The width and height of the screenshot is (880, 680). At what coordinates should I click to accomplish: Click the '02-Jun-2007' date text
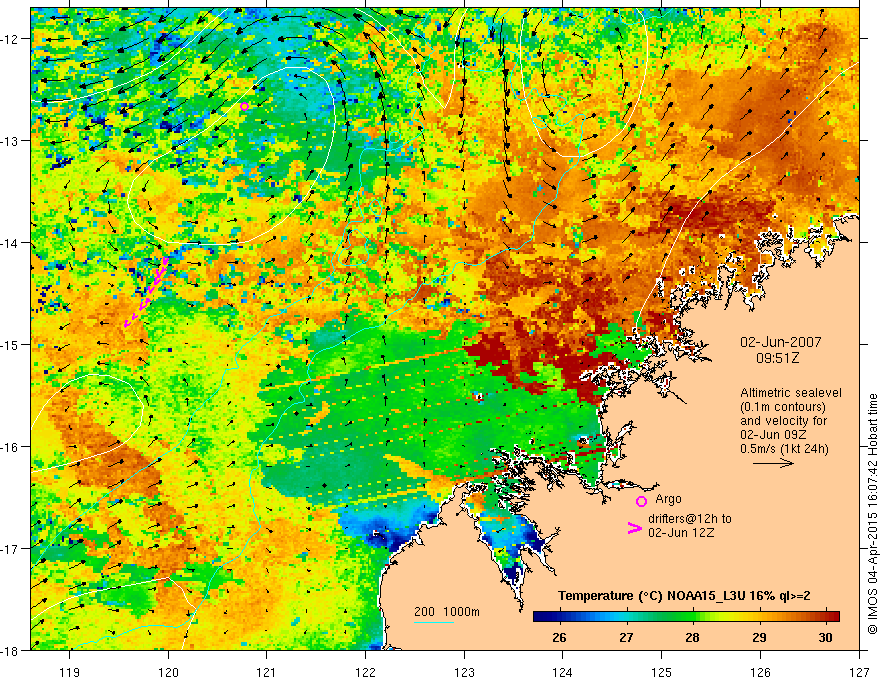pyautogui.click(x=781, y=342)
